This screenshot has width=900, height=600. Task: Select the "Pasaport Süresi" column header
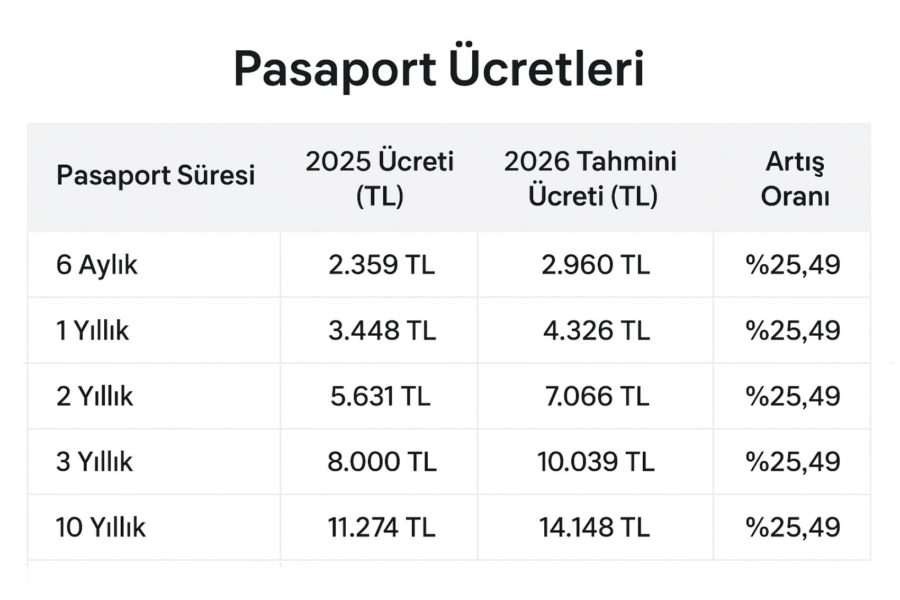tap(156, 176)
